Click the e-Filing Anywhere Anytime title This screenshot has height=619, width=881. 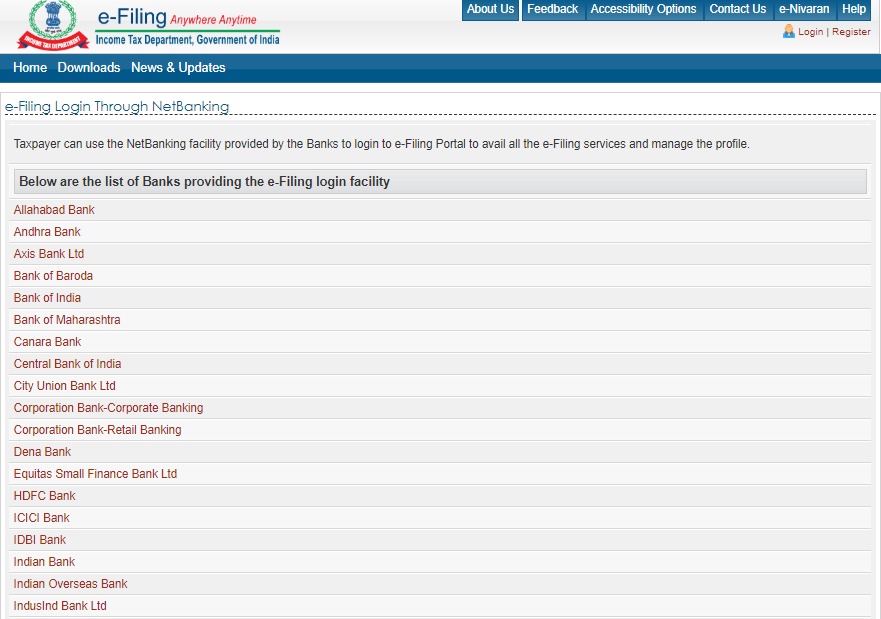pos(177,17)
